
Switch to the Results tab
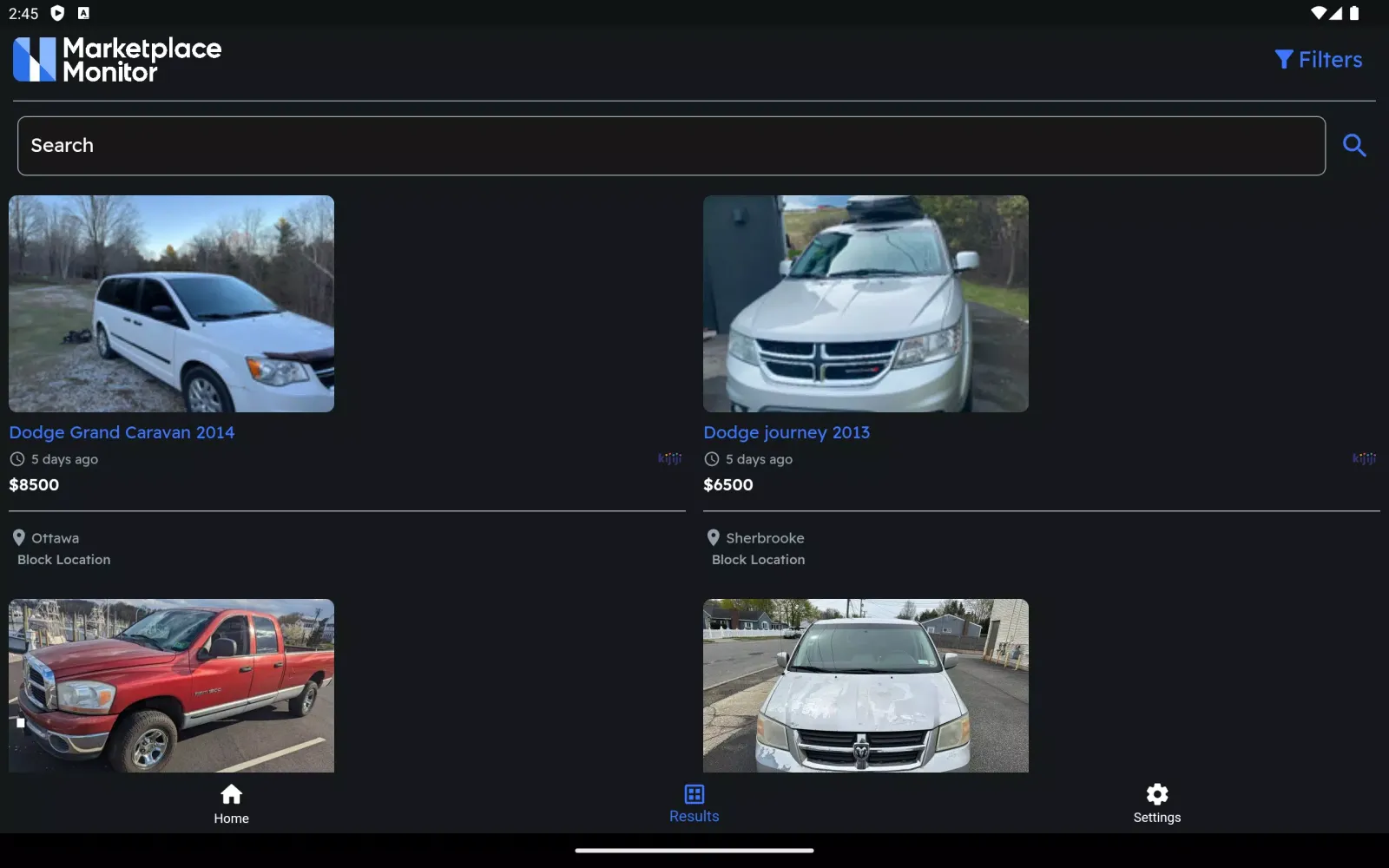(x=694, y=805)
